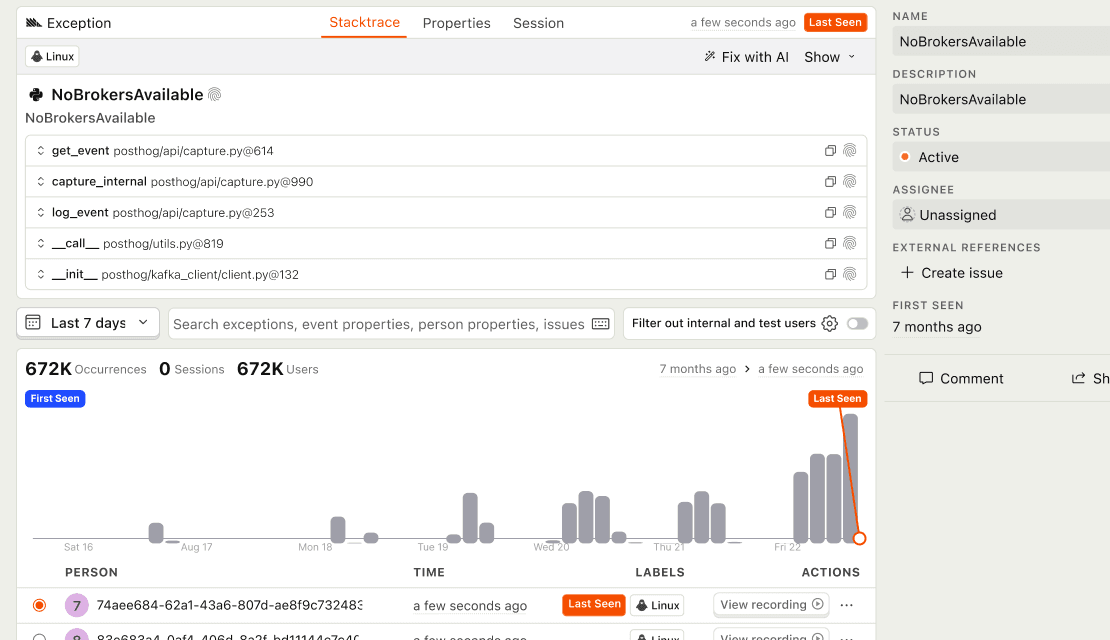Expand the get_event frame
Image resolution: width=1110 pixels, height=640 pixels.
[x=40, y=151]
